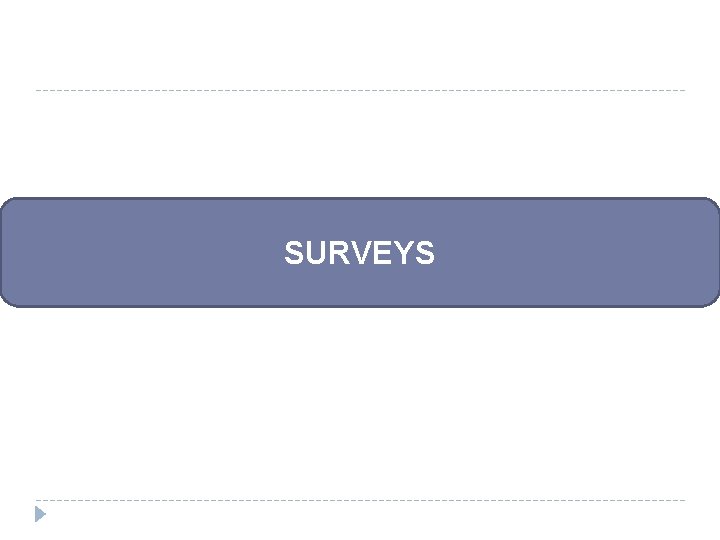Click the banner's bottom-left rounded corner
This screenshot has width=720, height=540.
8,299
